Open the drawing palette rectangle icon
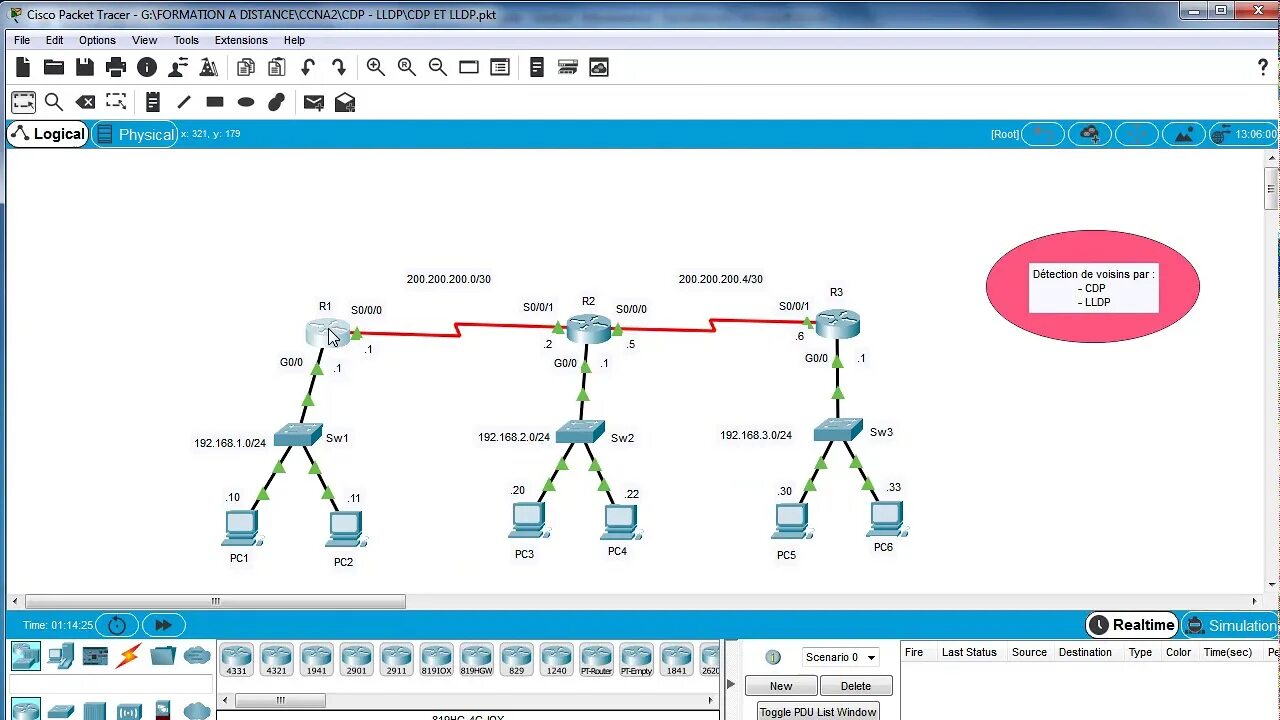 point(469,67)
